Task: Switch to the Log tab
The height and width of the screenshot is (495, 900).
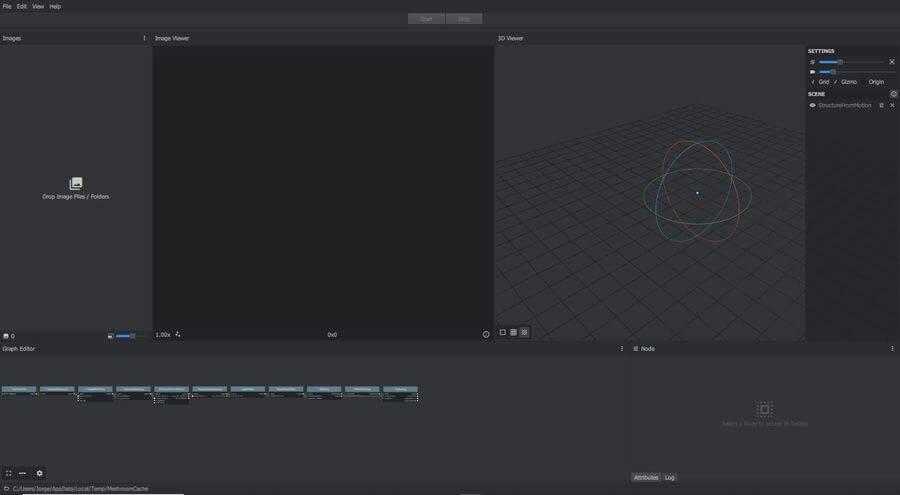Action: click(x=669, y=477)
